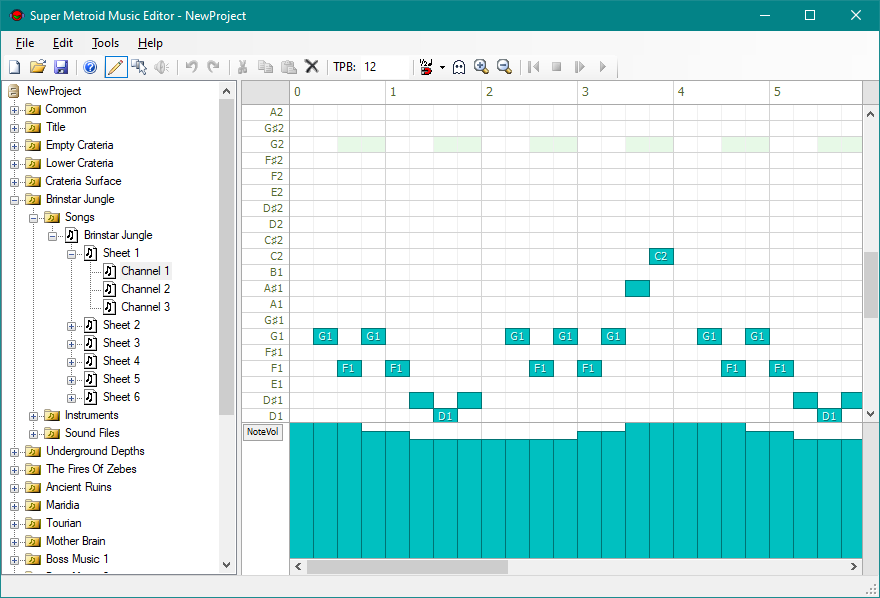
Task: Click the Redo arrow icon
Action: (214, 67)
